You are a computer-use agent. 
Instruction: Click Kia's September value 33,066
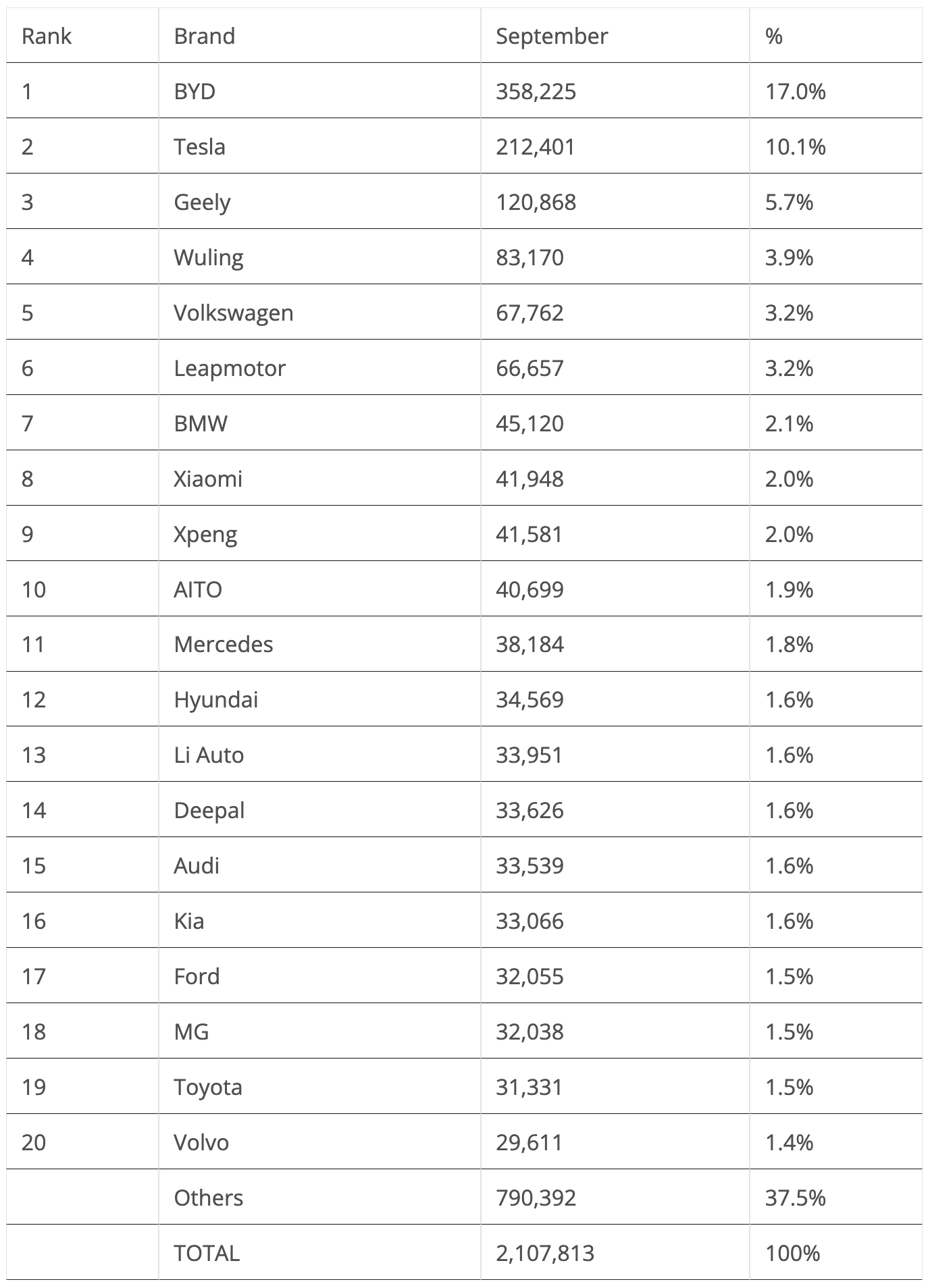pyautogui.click(x=529, y=921)
